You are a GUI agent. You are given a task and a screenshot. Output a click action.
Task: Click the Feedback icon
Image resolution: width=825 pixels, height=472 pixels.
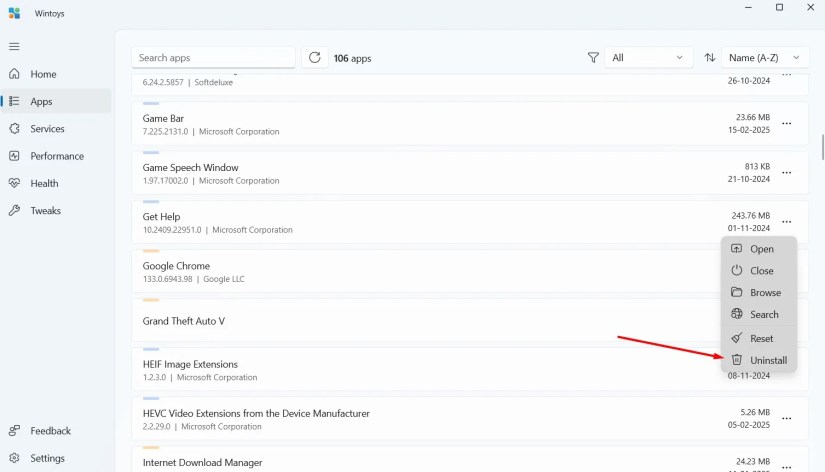(x=14, y=430)
